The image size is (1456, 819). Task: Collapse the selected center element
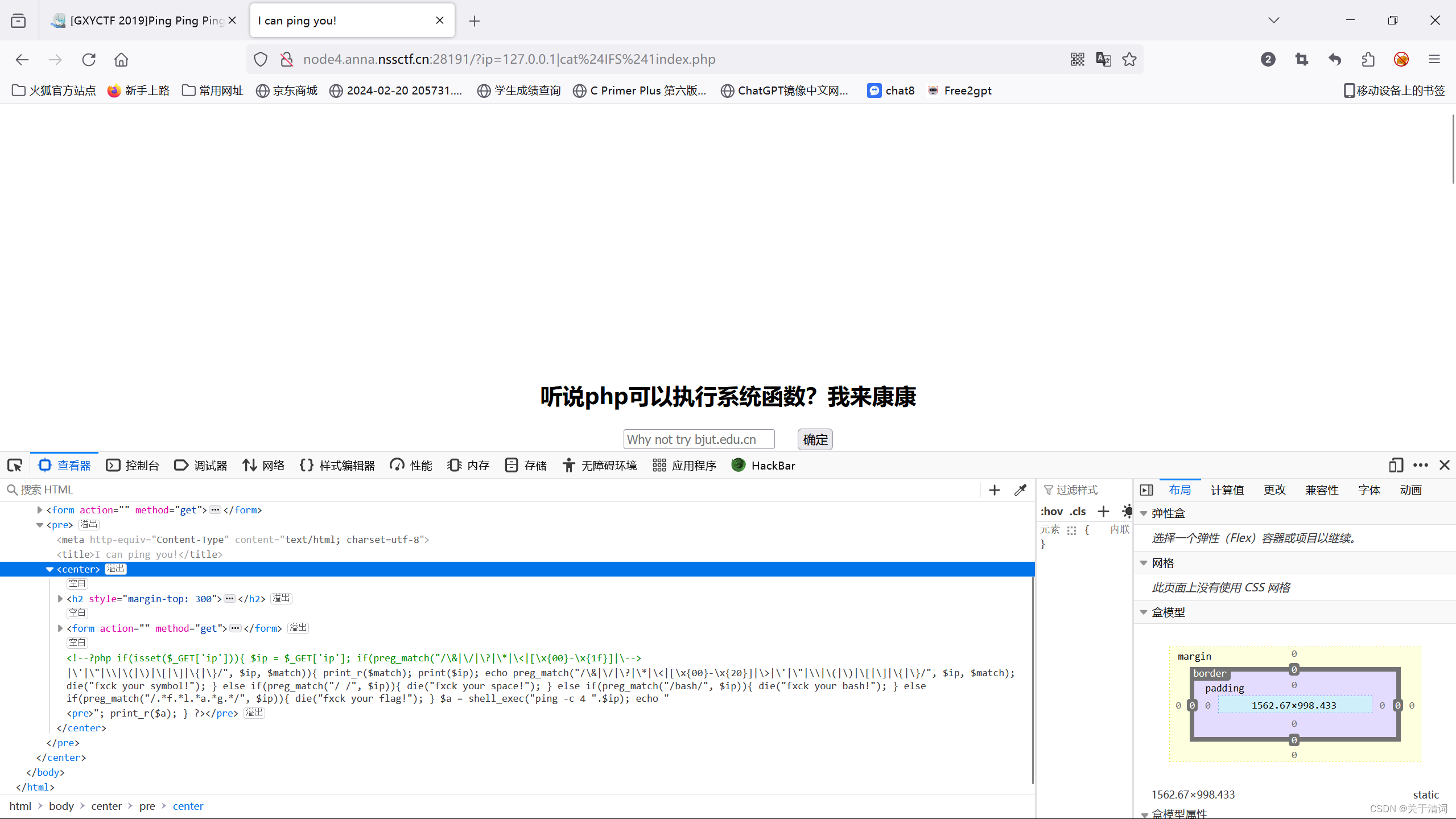(x=50, y=569)
